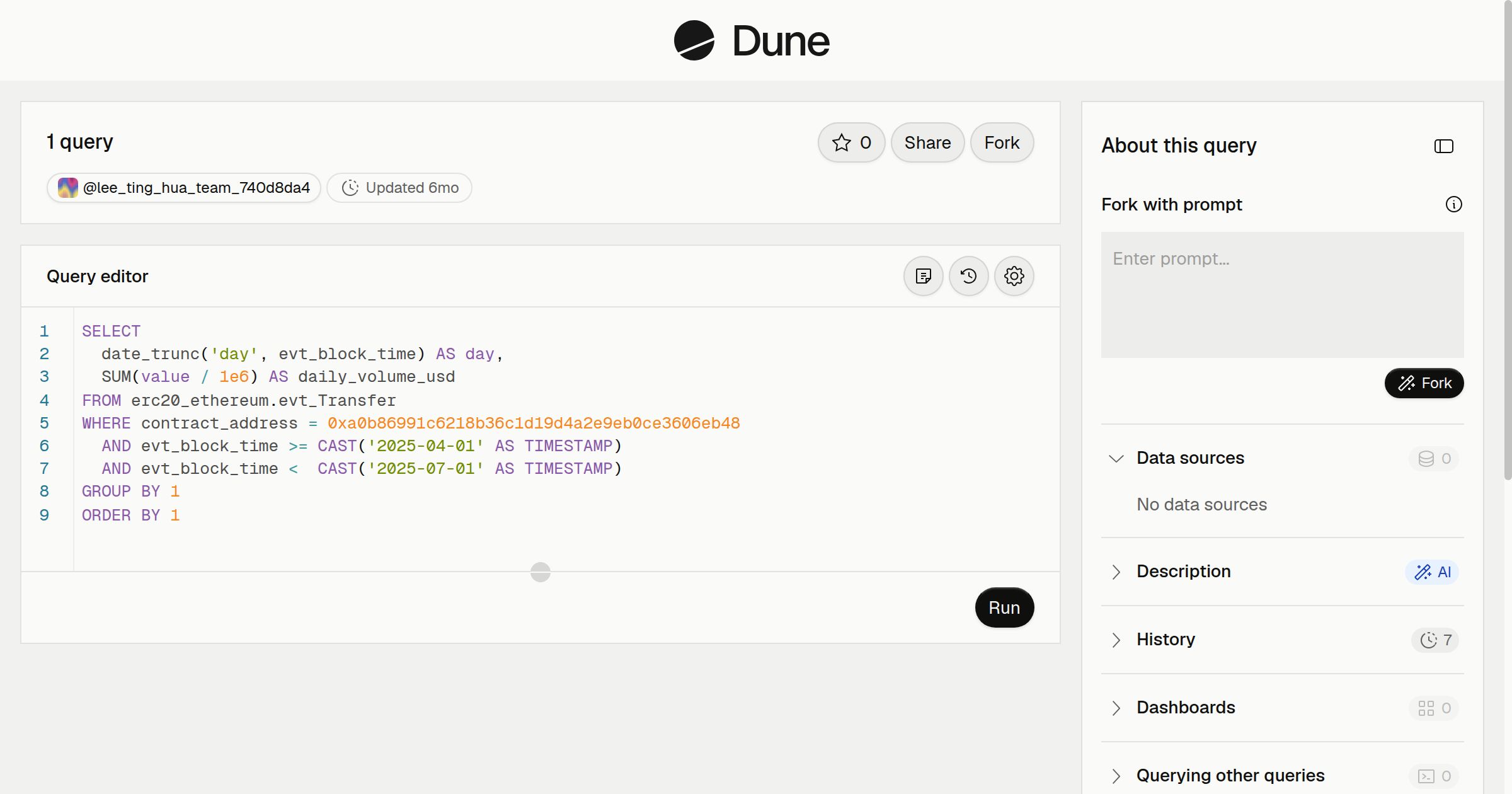
Task: Click the author avatar icon
Action: click(x=67, y=188)
